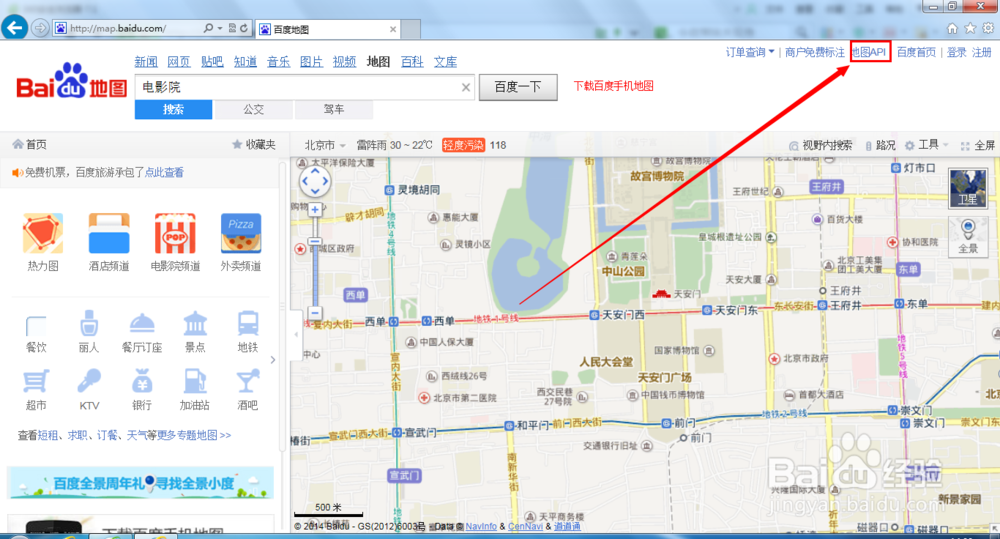Open the 工具 tools dropdown

927,145
